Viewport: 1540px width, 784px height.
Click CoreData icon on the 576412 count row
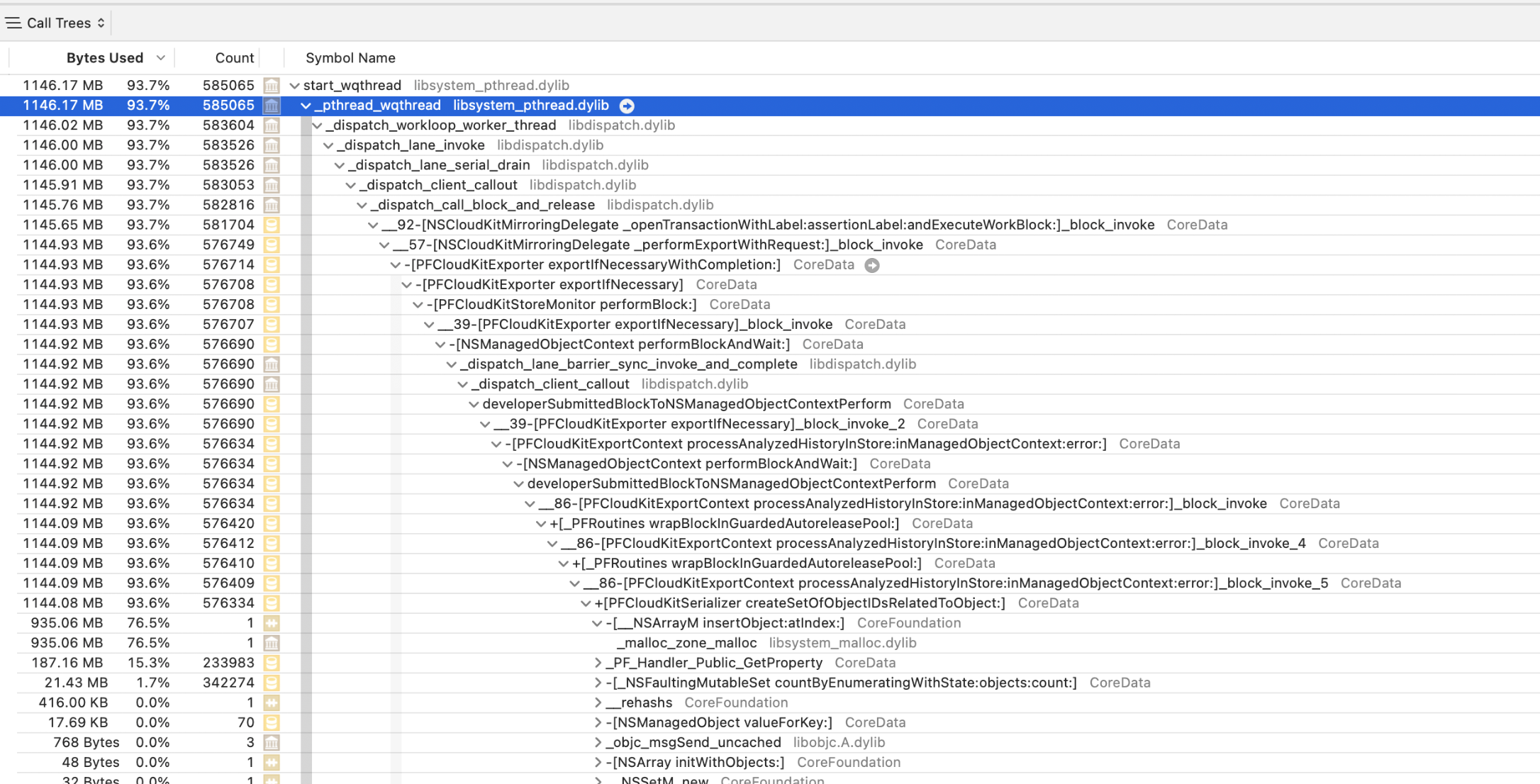click(271, 543)
